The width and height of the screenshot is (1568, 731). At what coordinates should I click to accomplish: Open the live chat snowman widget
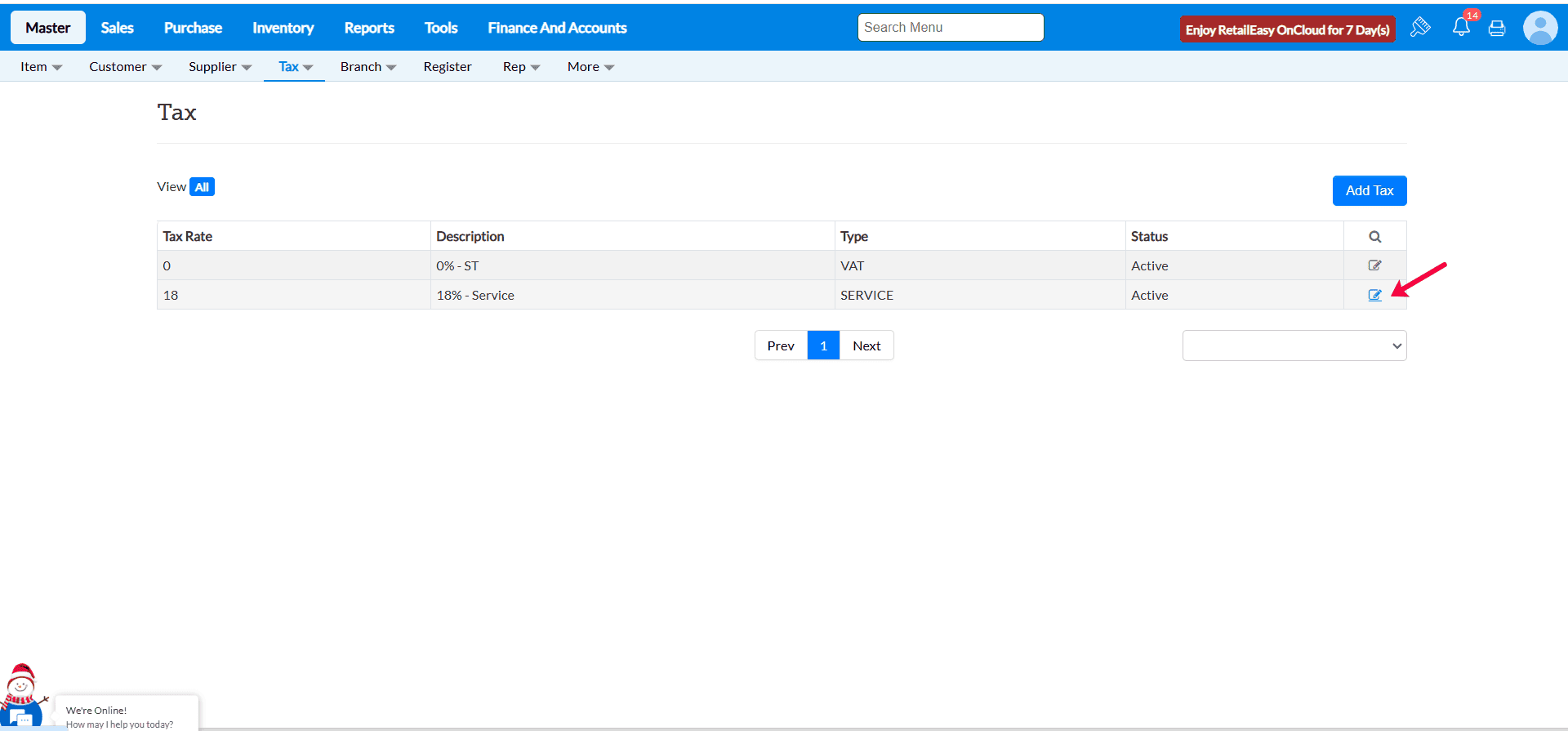click(x=21, y=700)
